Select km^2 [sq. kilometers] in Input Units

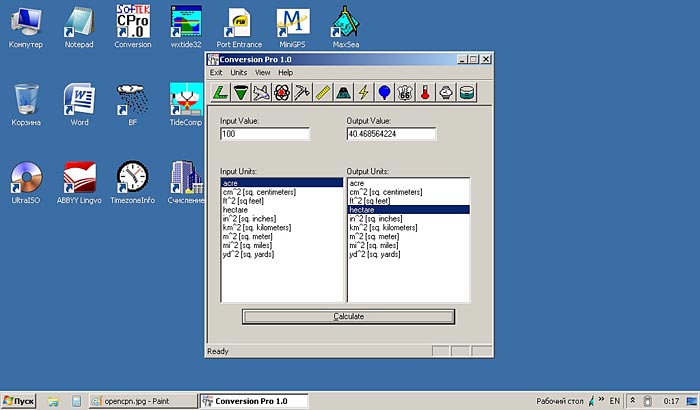[x=282, y=228]
